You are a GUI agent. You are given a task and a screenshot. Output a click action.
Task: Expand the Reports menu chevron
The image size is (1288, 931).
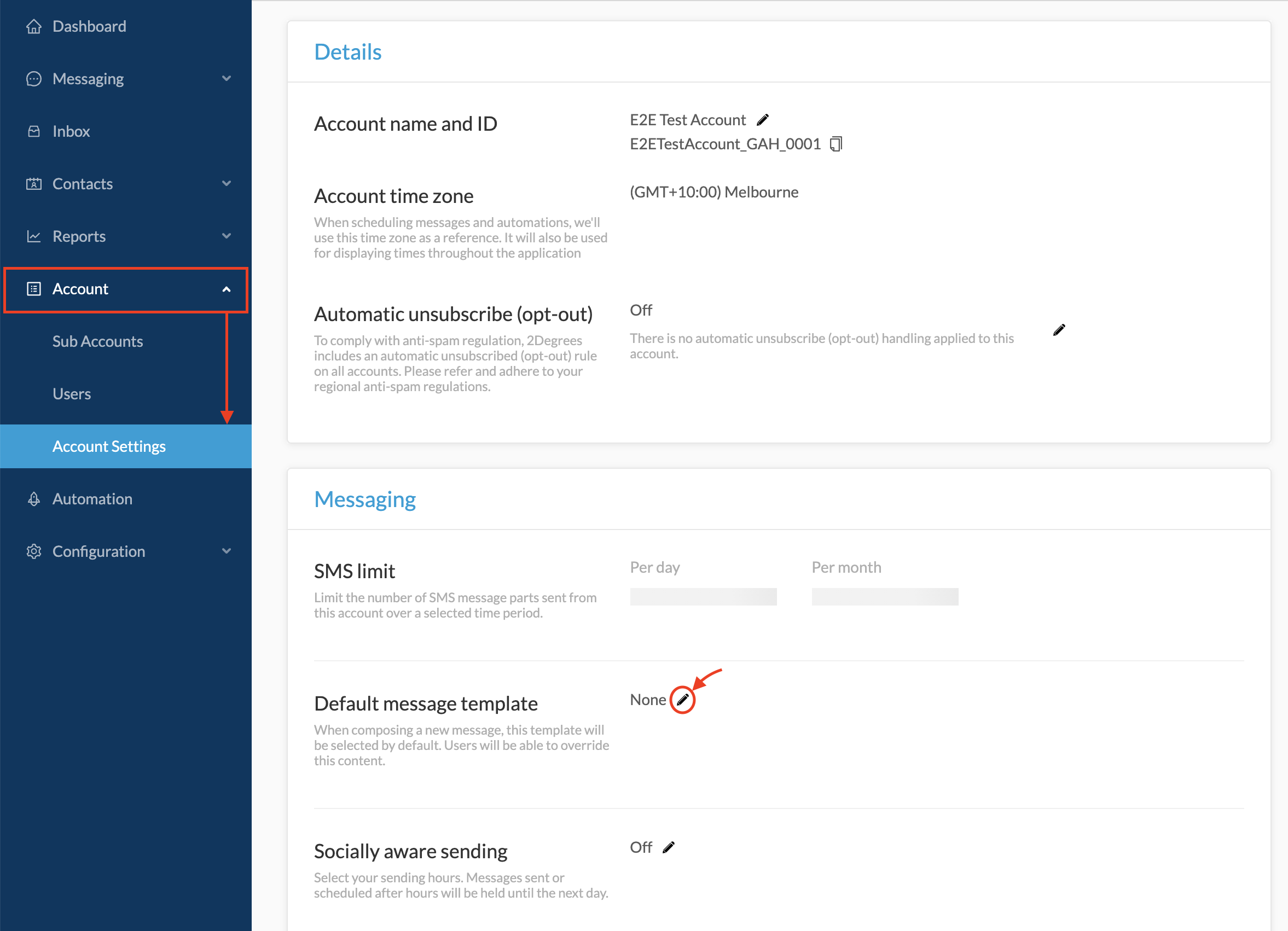227,236
